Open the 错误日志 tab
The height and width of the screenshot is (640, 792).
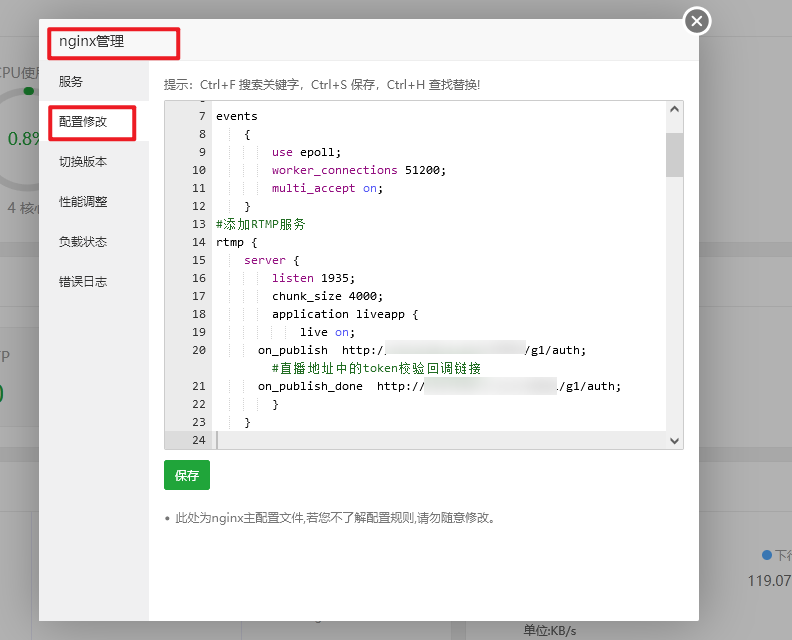(x=83, y=281)
